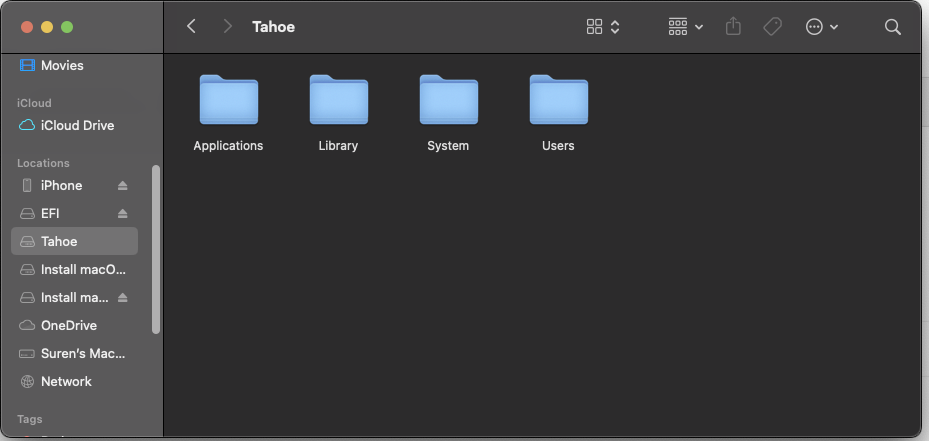Open Network in the sidebar
Screen dimensions: 929x441
[x=75, y=382]
